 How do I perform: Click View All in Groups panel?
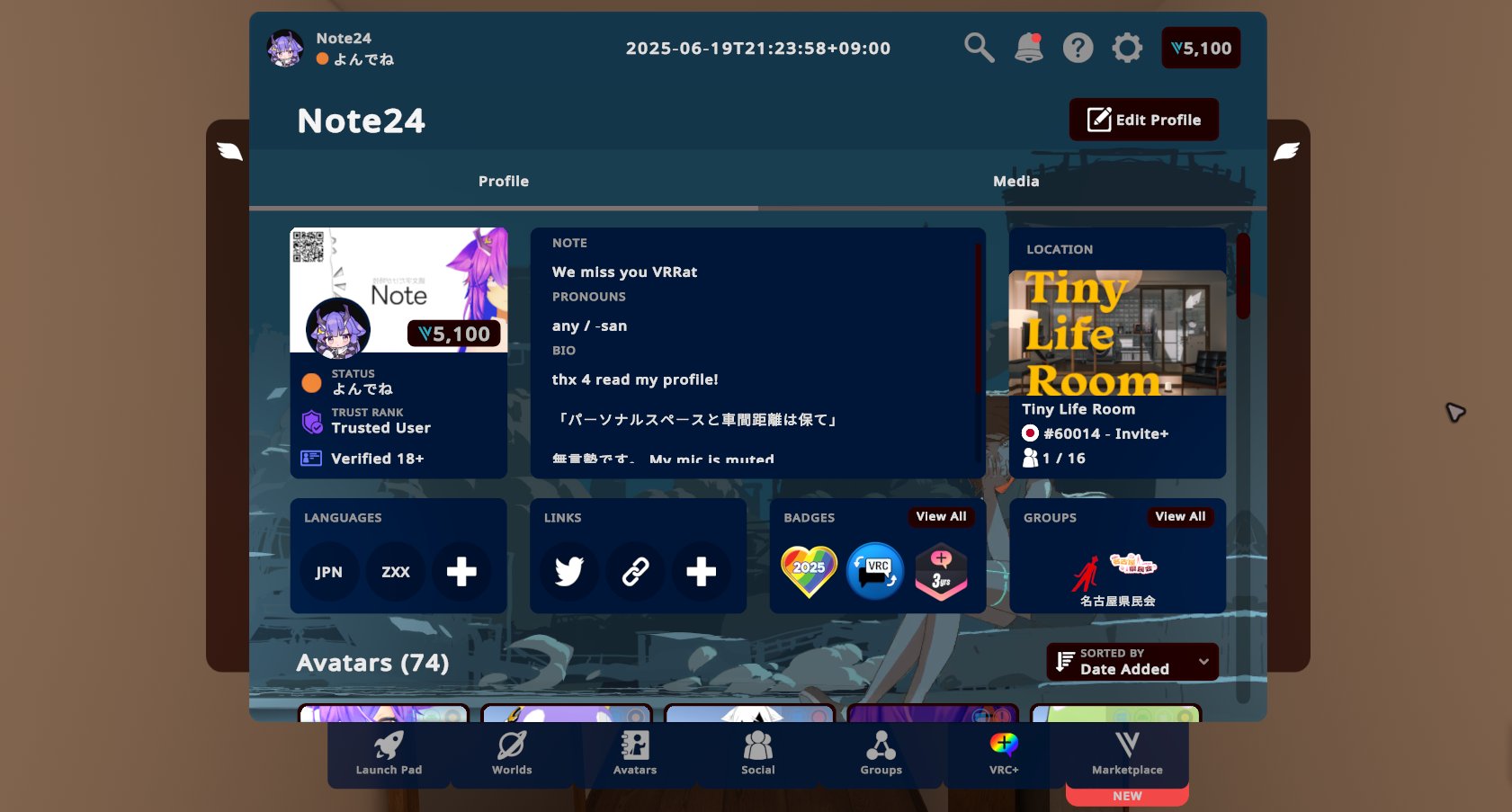click(1180, 517)
